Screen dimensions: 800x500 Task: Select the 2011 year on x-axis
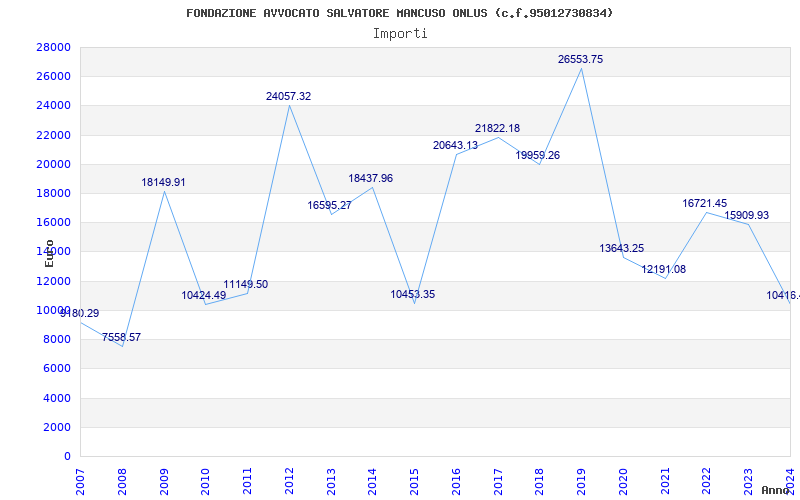point(247,482)
